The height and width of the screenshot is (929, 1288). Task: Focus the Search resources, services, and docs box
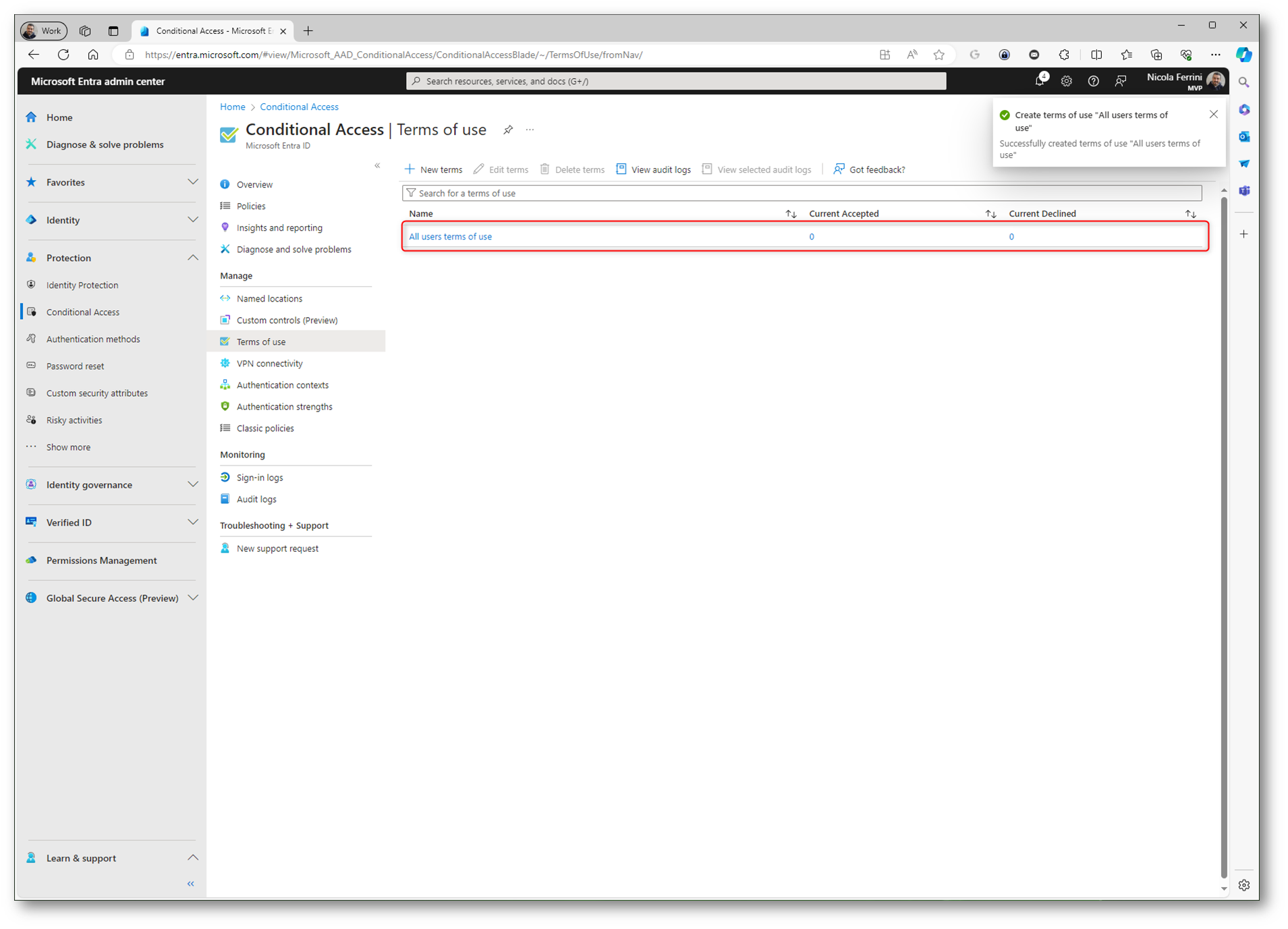(675, 81)
